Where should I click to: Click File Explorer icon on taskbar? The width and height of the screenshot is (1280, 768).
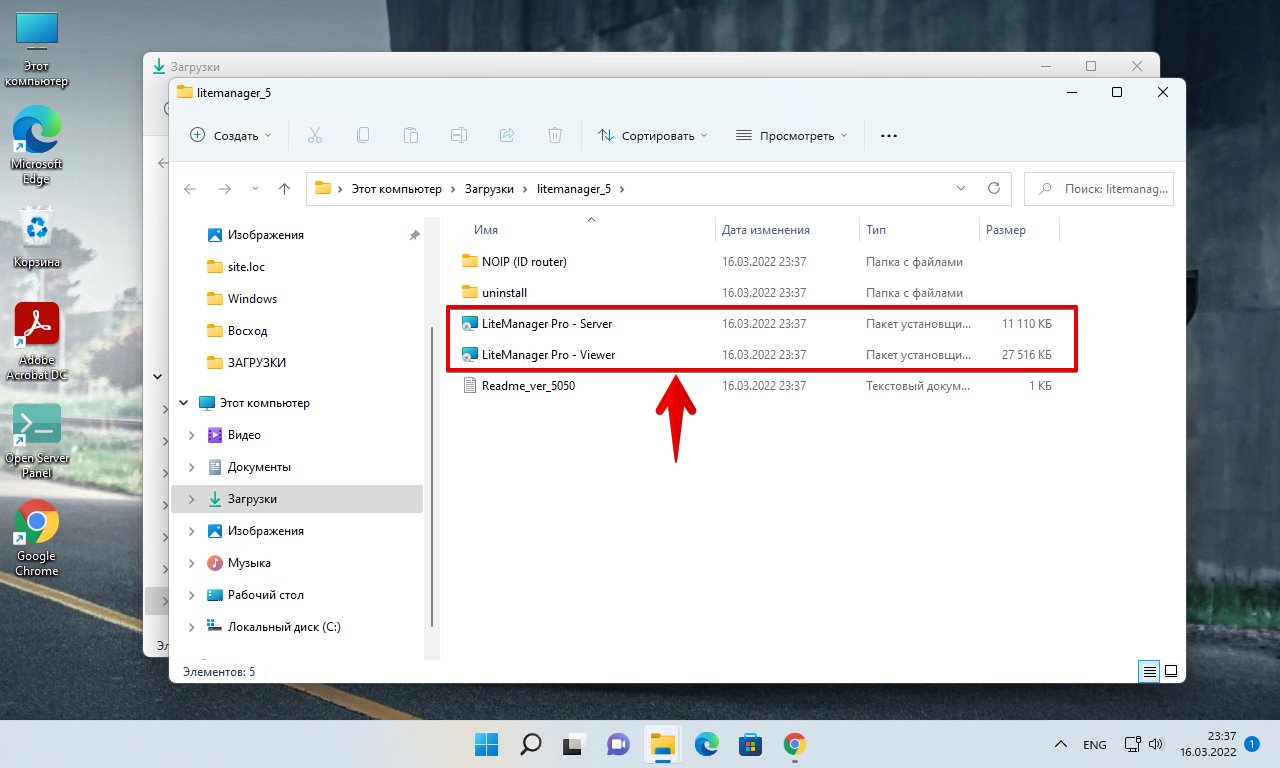tap(662, 744)
